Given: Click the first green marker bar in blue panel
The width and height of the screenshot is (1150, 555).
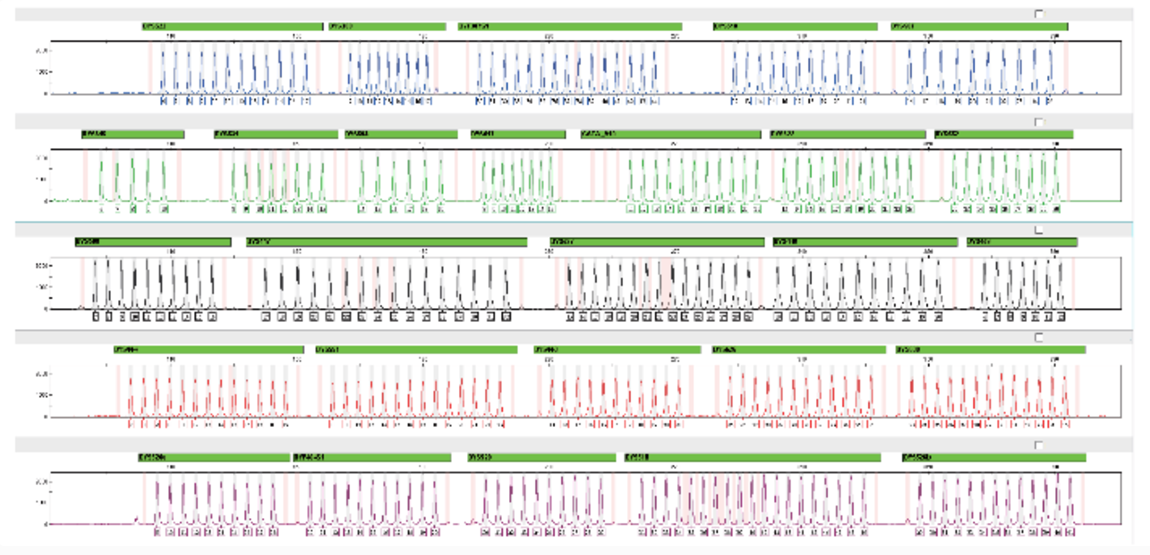Looking at the screenshot, I should pyautogui.click(x=232, y=26).
